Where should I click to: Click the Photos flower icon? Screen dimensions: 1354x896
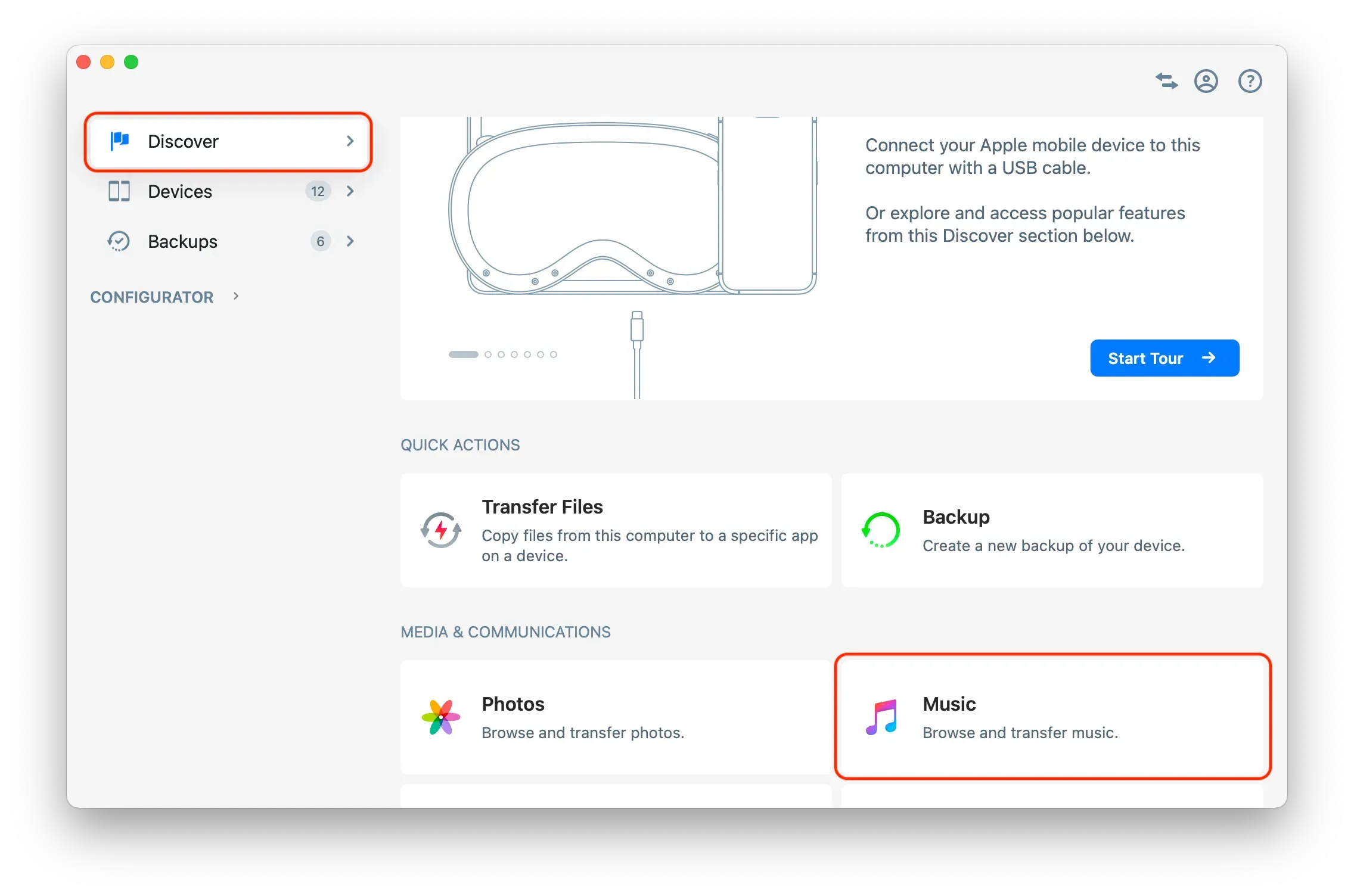tap(441, 717)
